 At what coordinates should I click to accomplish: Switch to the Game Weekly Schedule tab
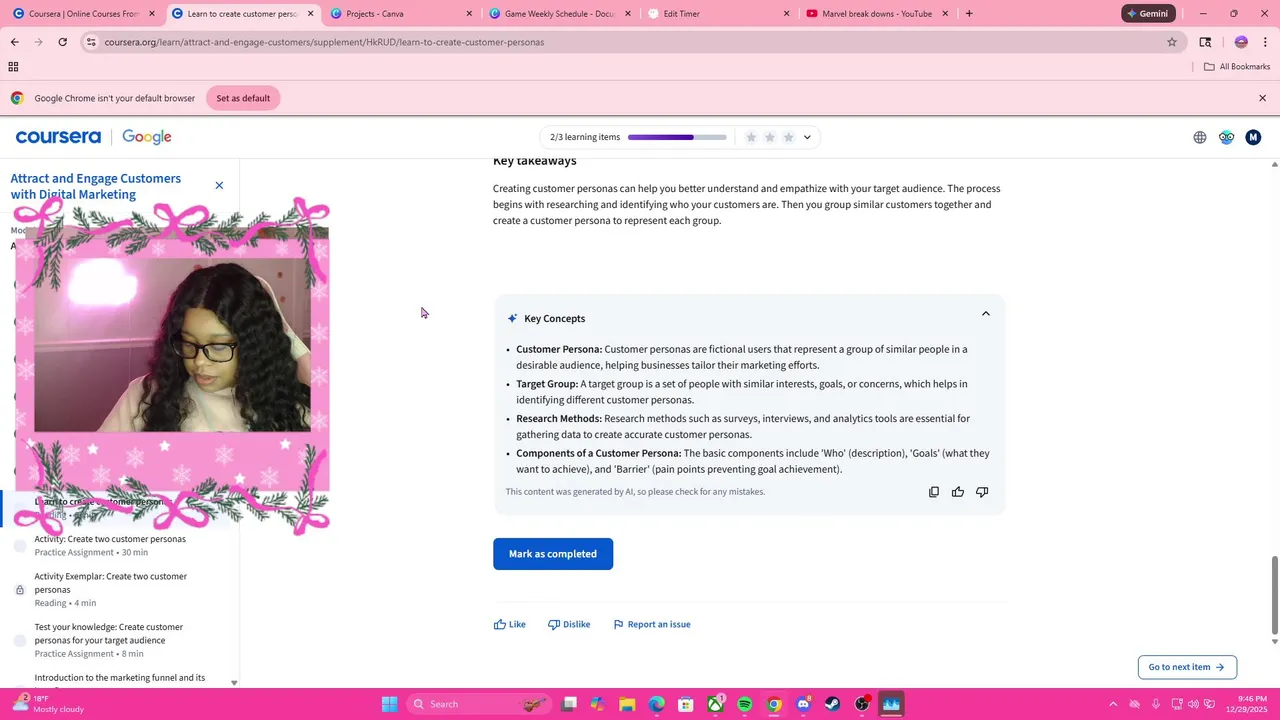(558, 14)
